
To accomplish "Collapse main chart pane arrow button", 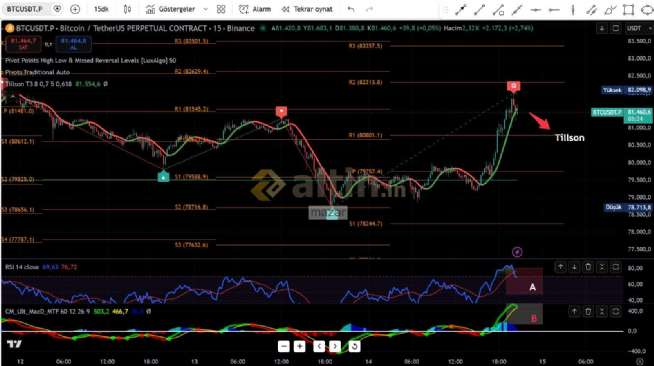I will click(602, 28).
